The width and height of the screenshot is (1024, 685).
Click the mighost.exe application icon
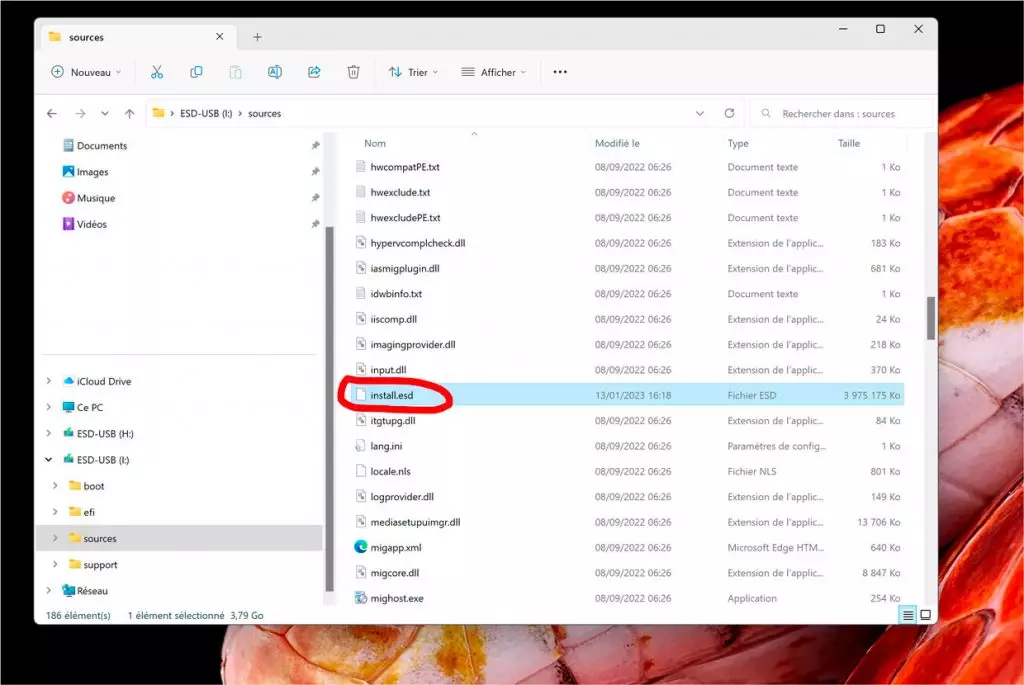tap(360, 597)
